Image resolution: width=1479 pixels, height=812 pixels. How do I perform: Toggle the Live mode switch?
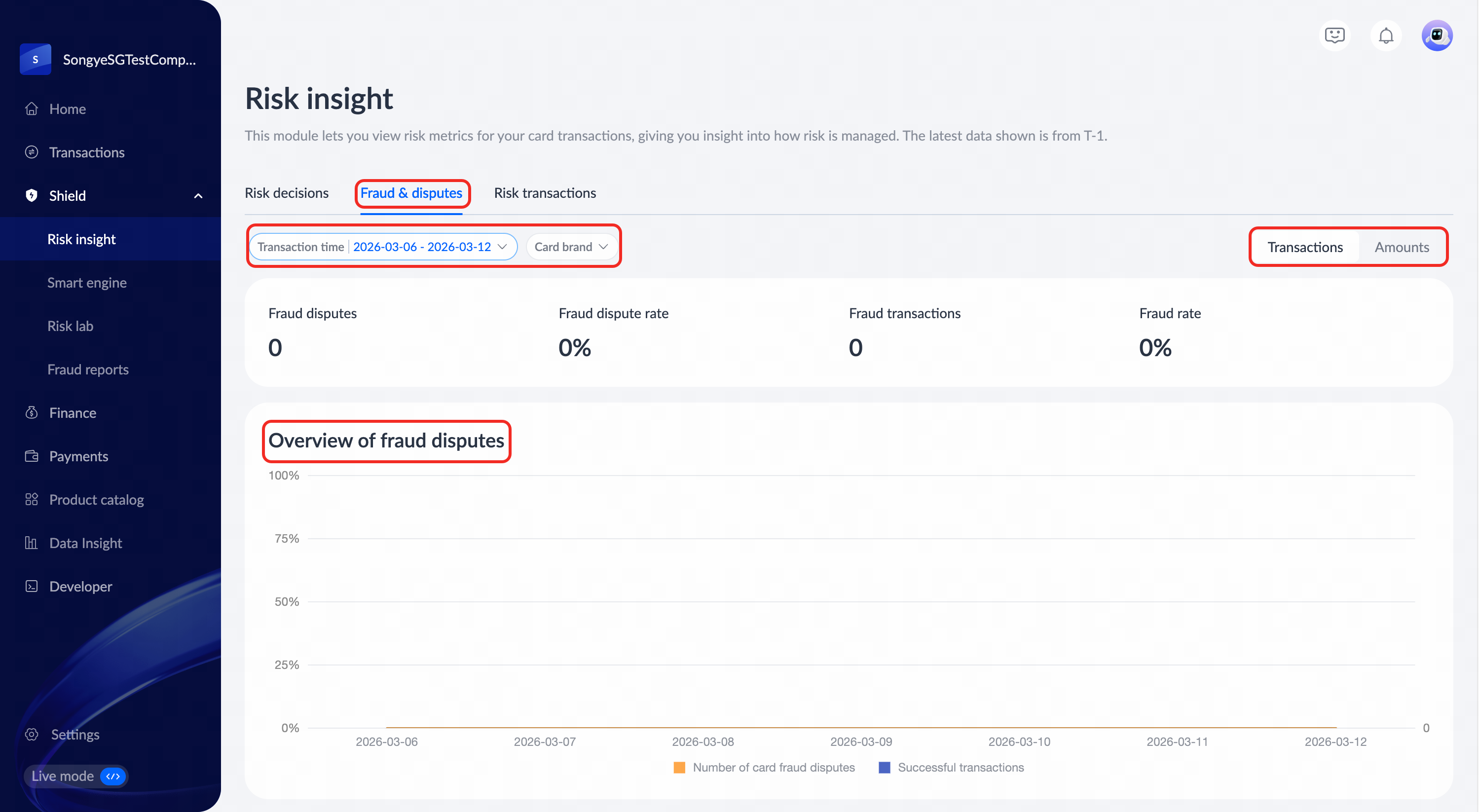point(113,776)
